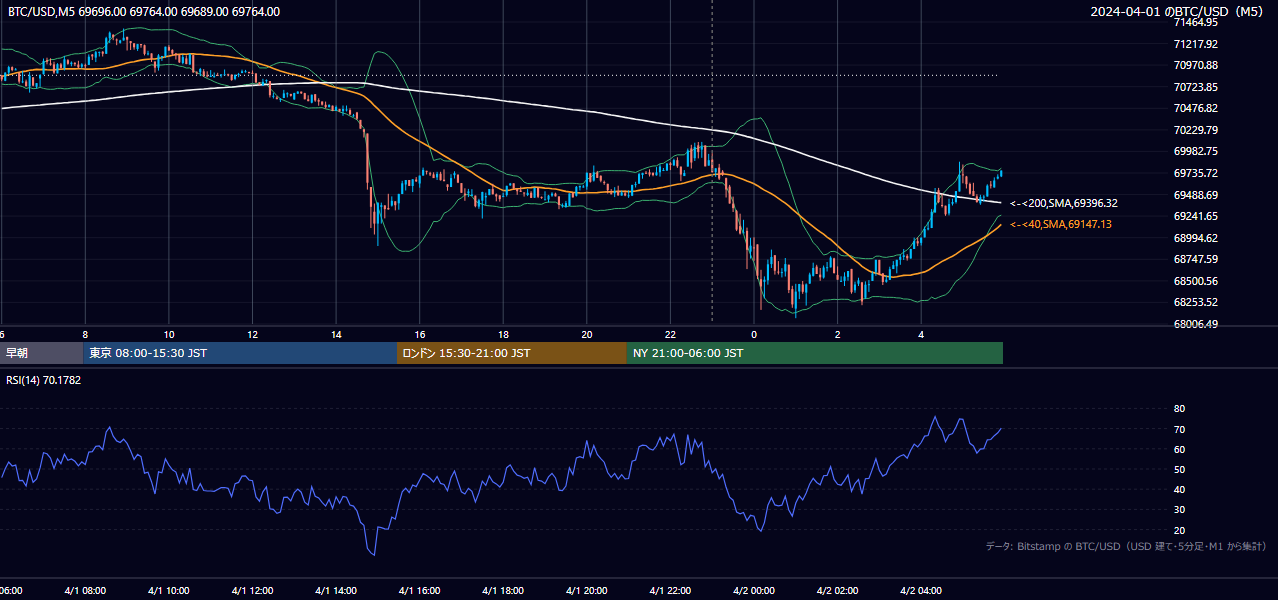
Task: Click hour label 22 under the price chart
Action: 670,334
